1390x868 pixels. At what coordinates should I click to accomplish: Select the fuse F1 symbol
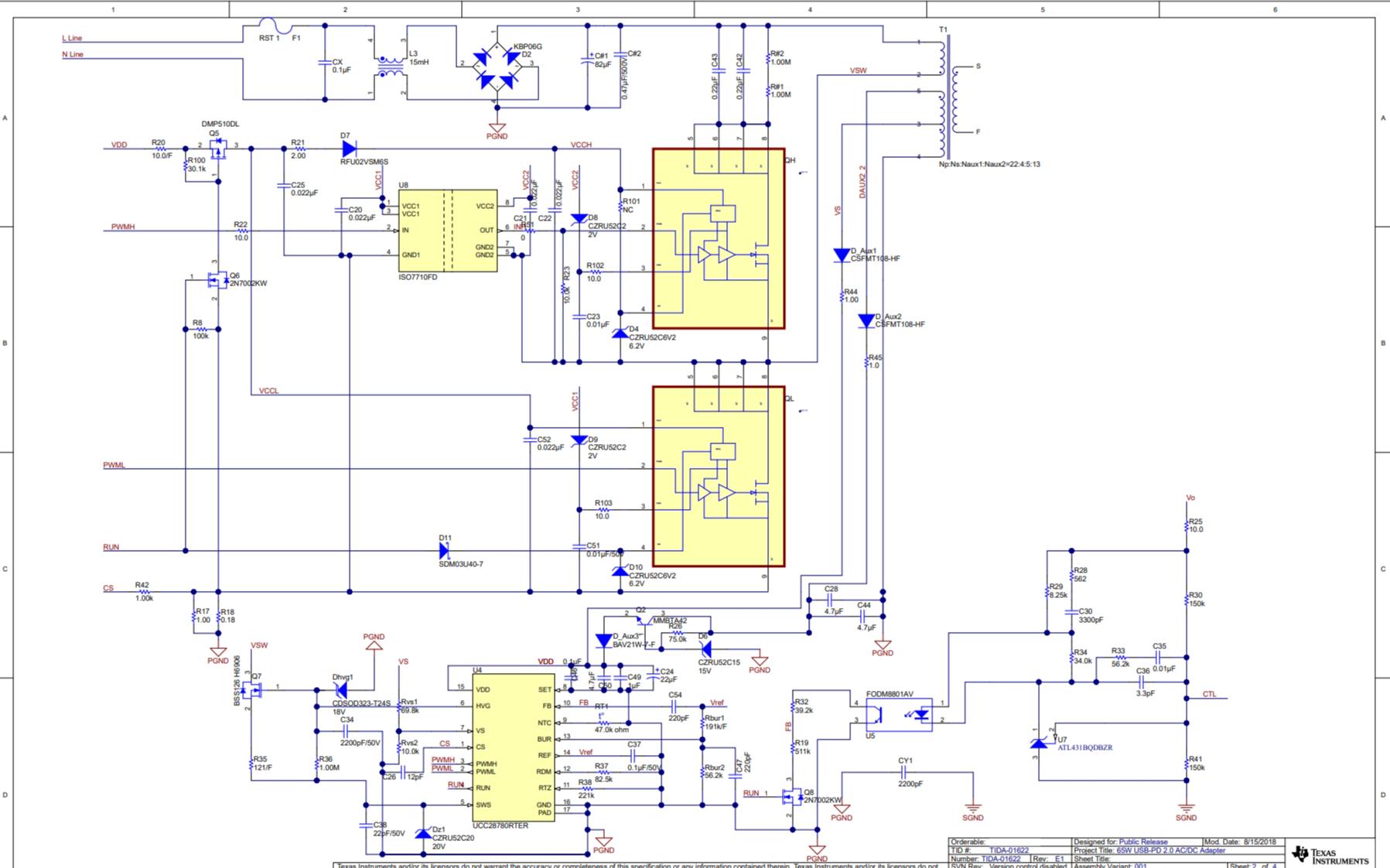276,28
